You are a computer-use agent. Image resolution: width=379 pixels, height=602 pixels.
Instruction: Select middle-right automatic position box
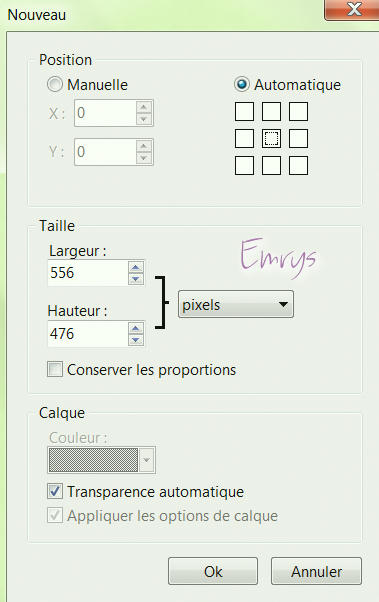point(298,138)
